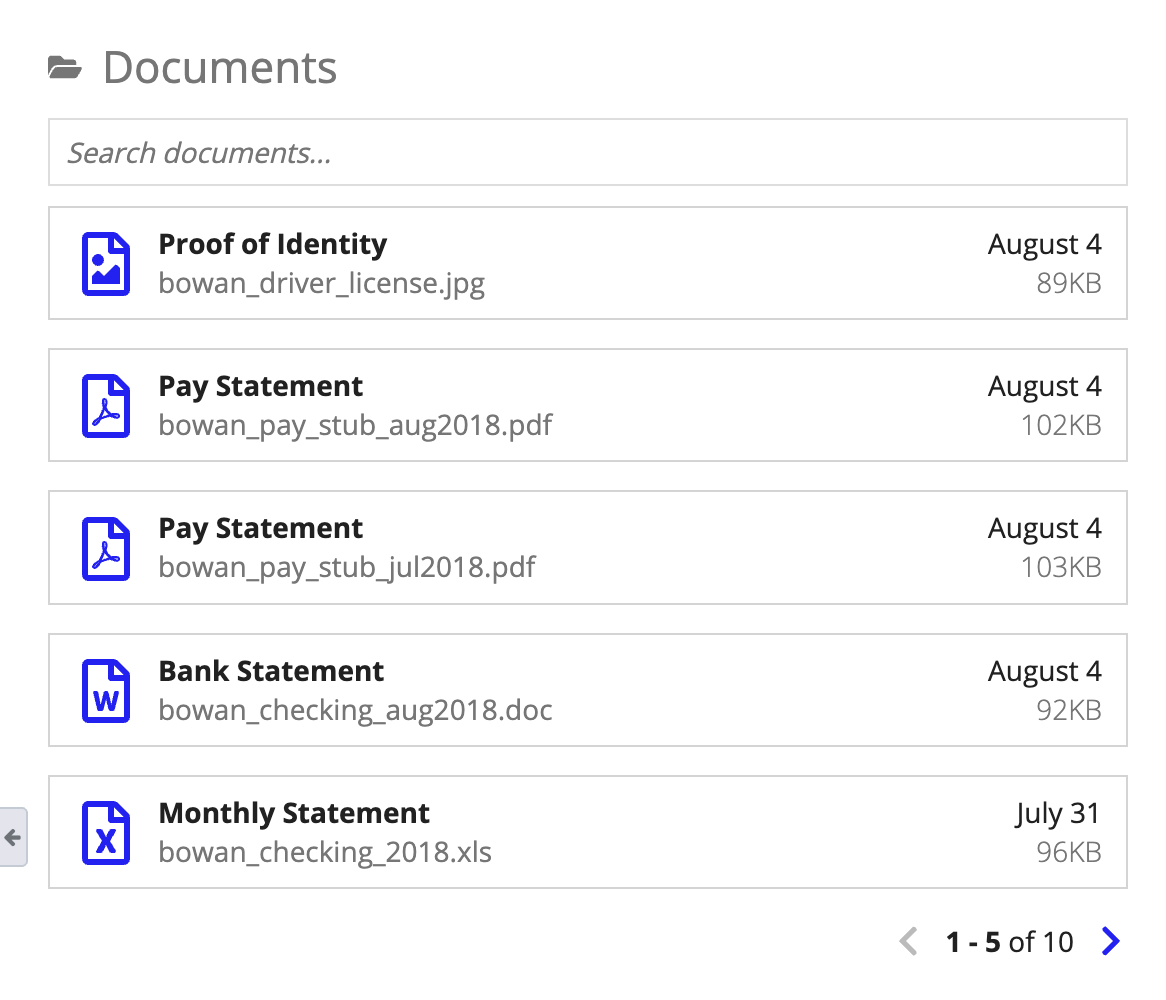Click the Word file icon for Bank Statement
This screenshot has height=1000, width=1166.
point(106,691)
